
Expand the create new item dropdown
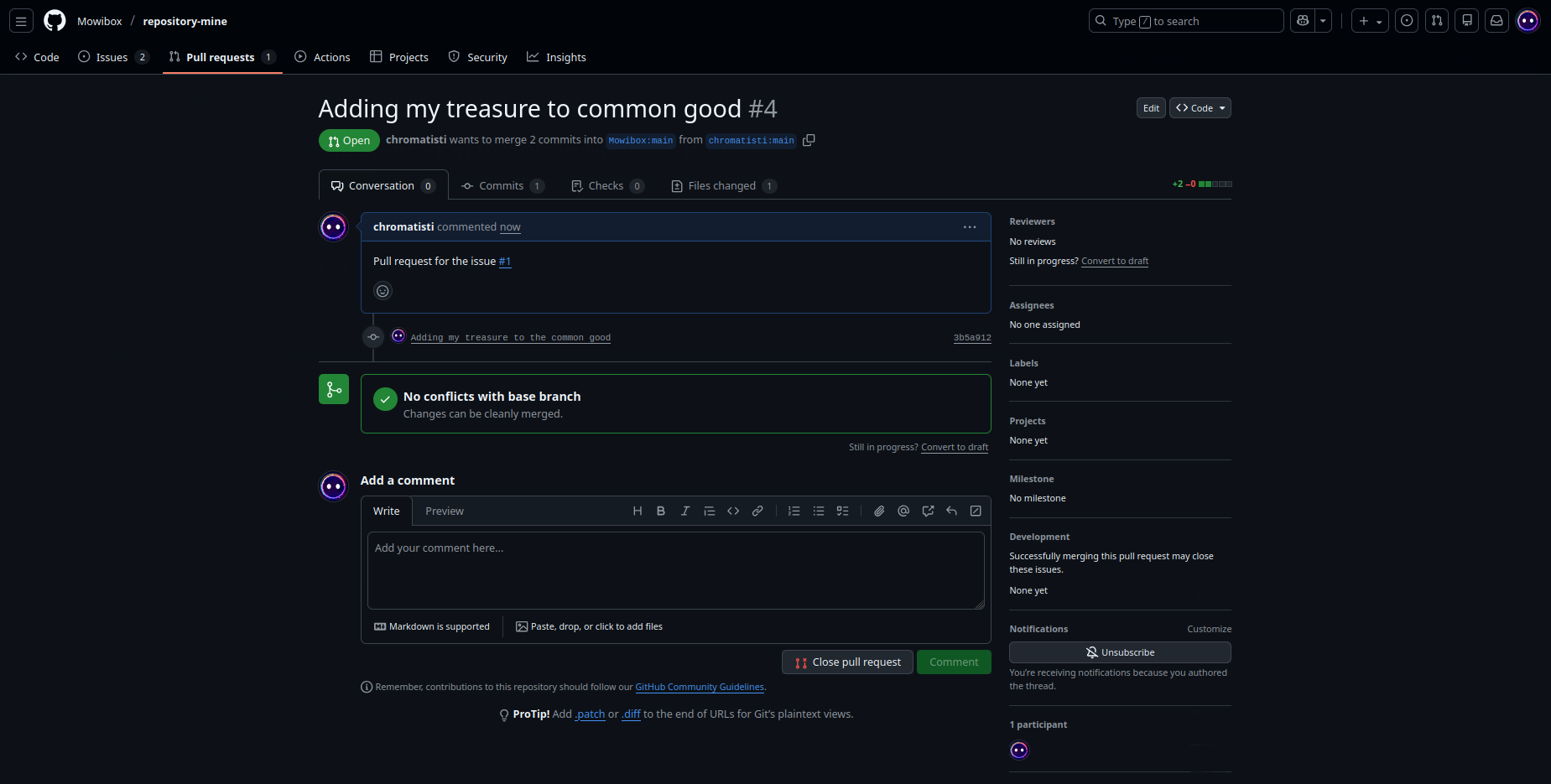[x=1379, y=20]
